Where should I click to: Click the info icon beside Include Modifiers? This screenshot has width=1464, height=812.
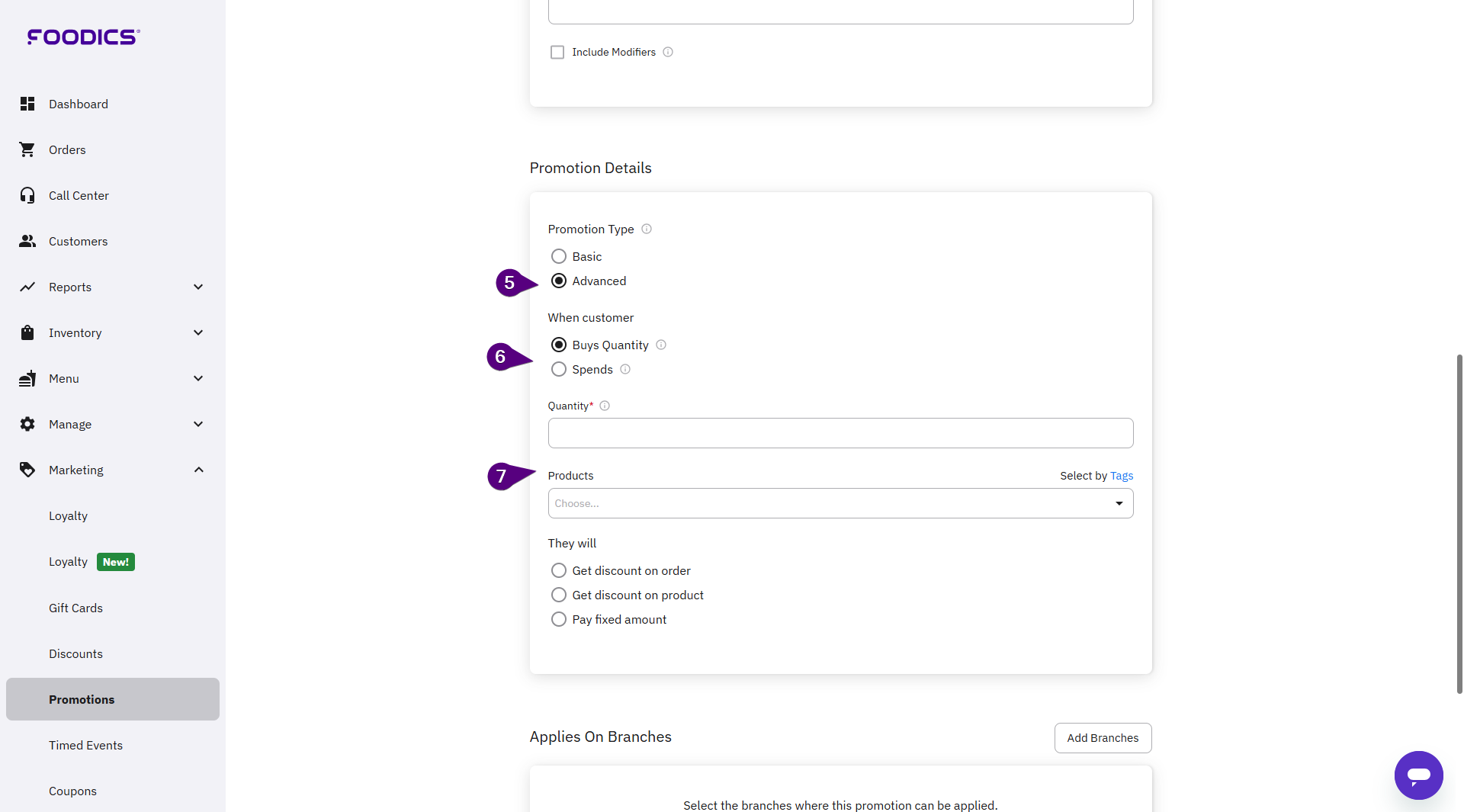pos(668,52)
